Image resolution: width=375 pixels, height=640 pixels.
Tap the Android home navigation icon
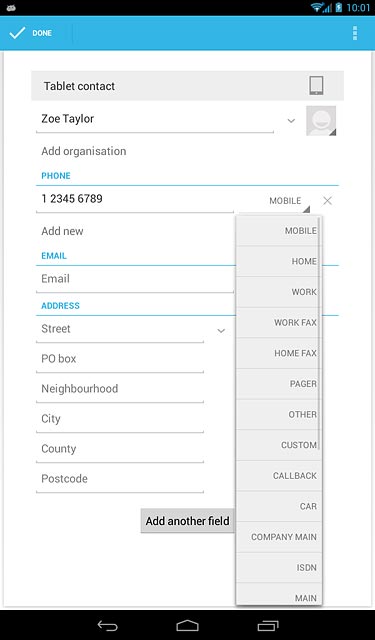[x=187, y=625]
